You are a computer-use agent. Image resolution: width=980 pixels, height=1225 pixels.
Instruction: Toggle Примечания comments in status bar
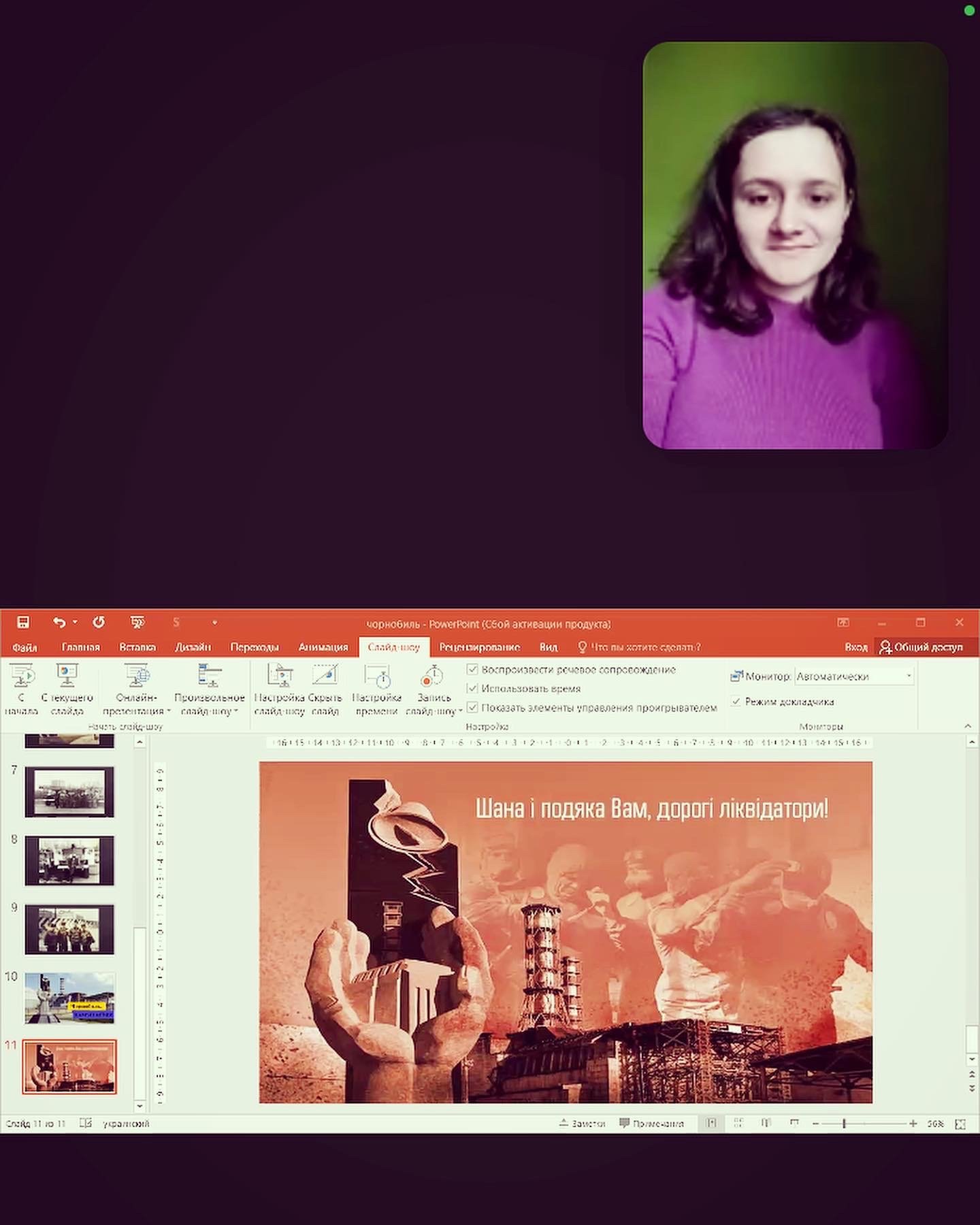[x=651, y=1124]
